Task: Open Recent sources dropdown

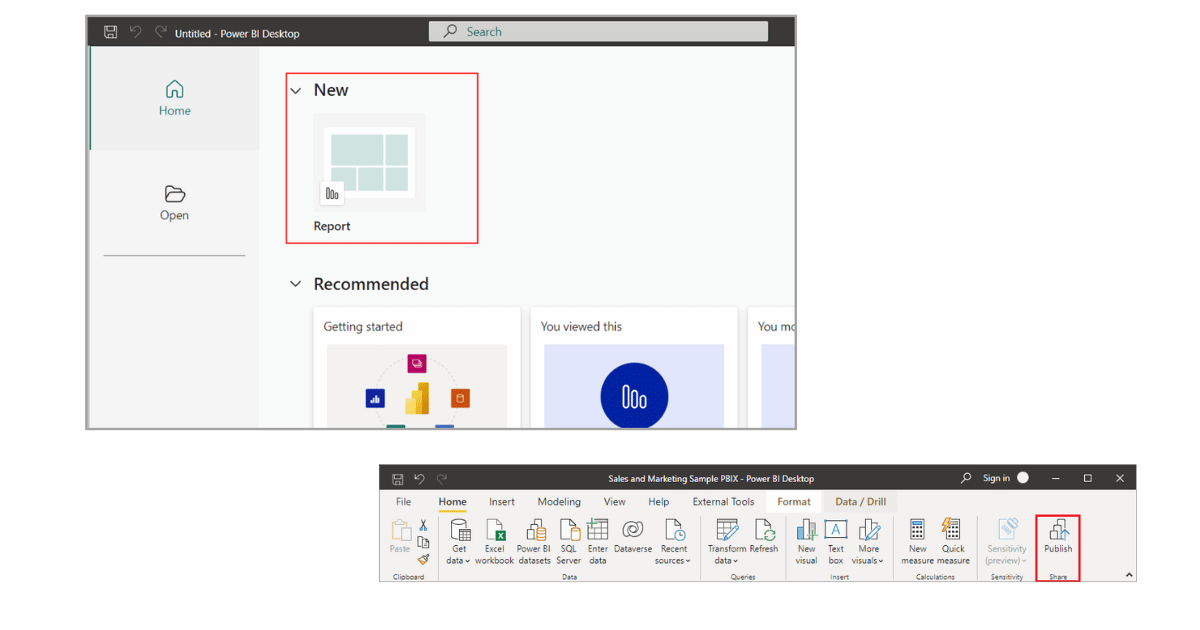Action: (x=674, y=542)
